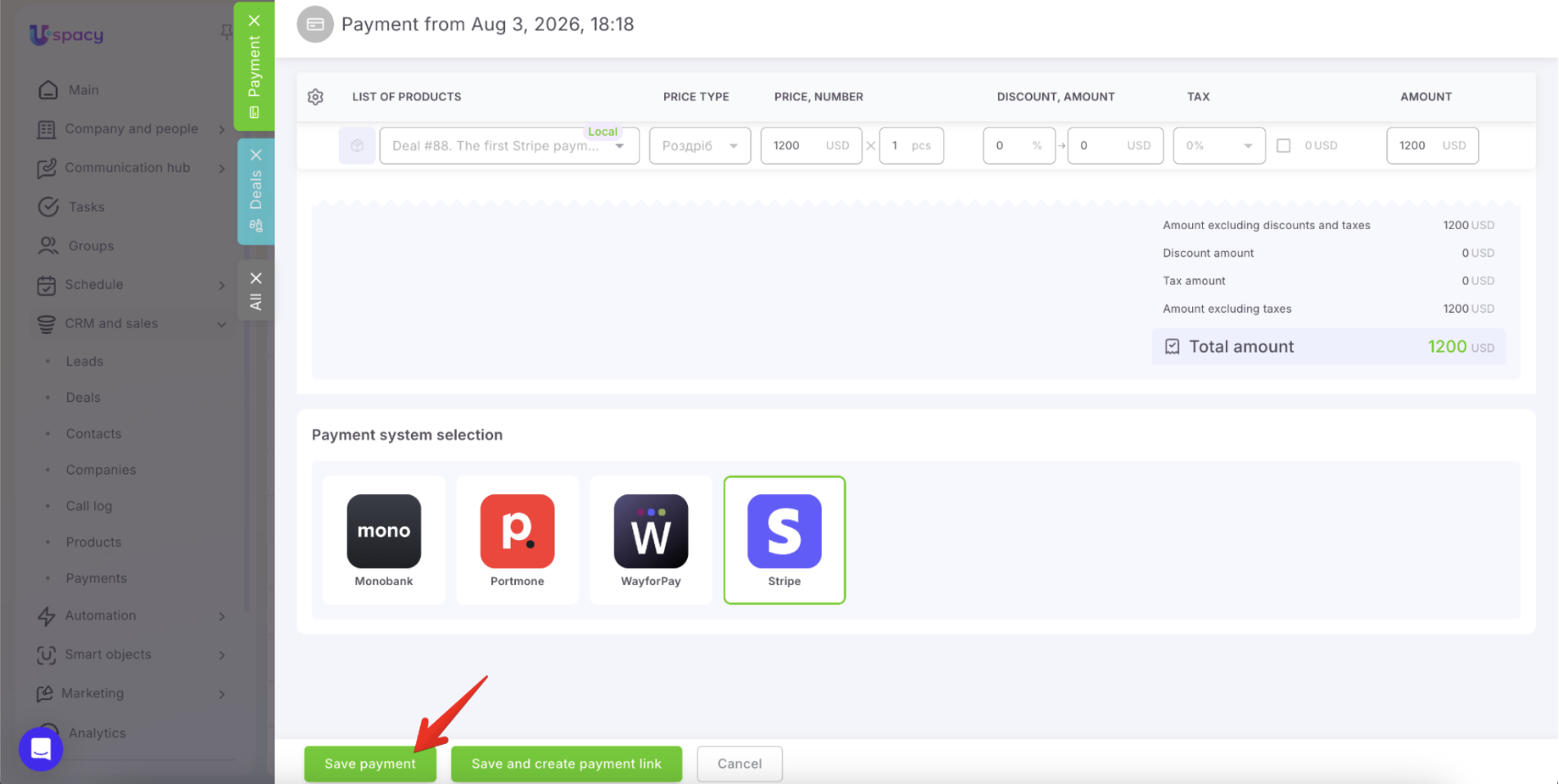Open the support chat bubble icon

41,749
